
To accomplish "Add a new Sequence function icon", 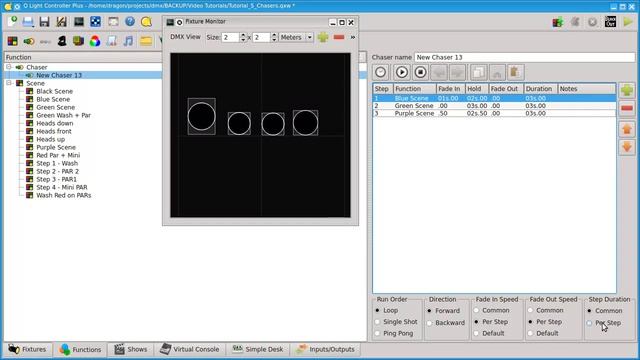I will [x=45, y=41].
